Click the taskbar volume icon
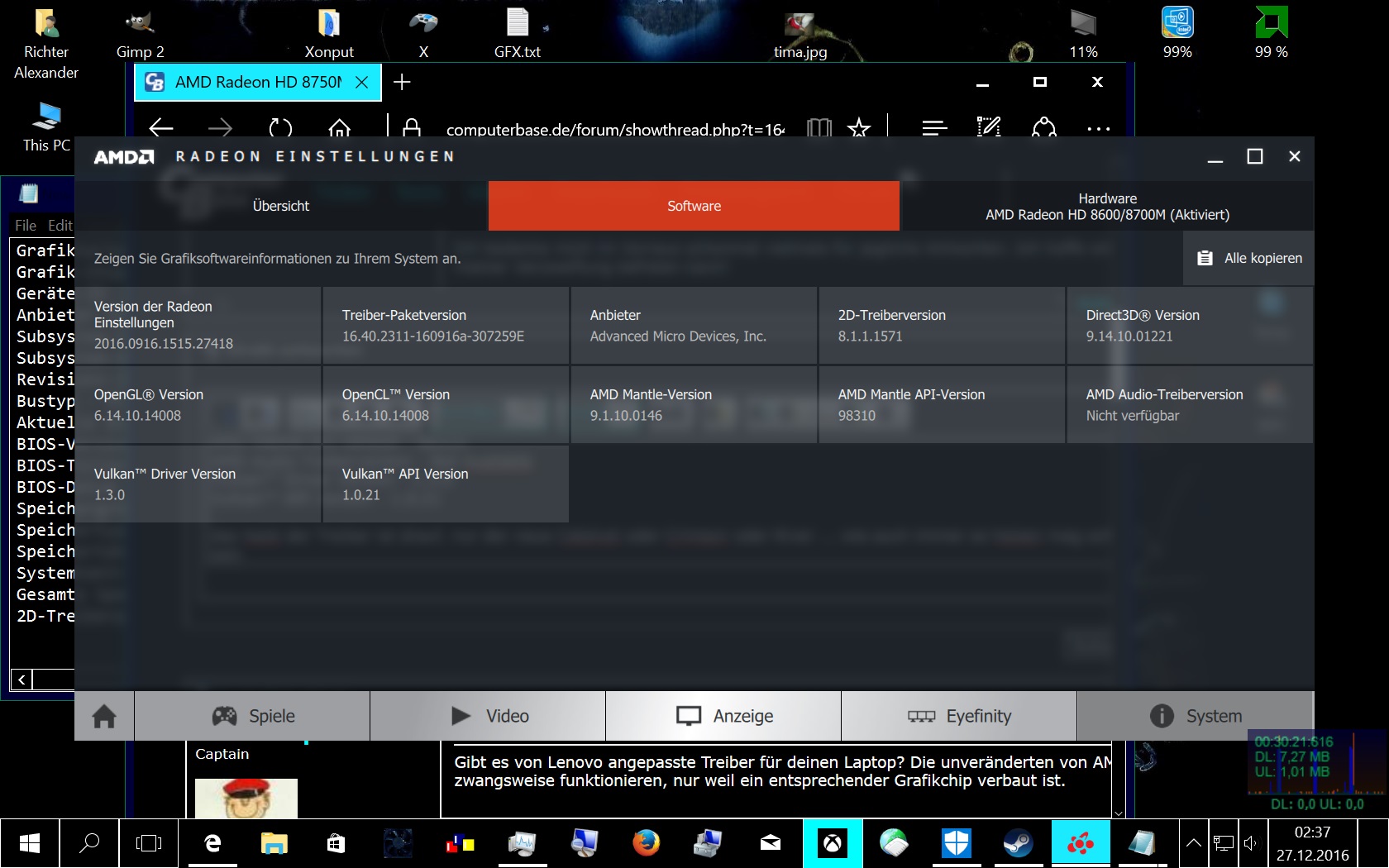Image resolution: width=1389 pixels, height=868 pixels. (1250, 843)
